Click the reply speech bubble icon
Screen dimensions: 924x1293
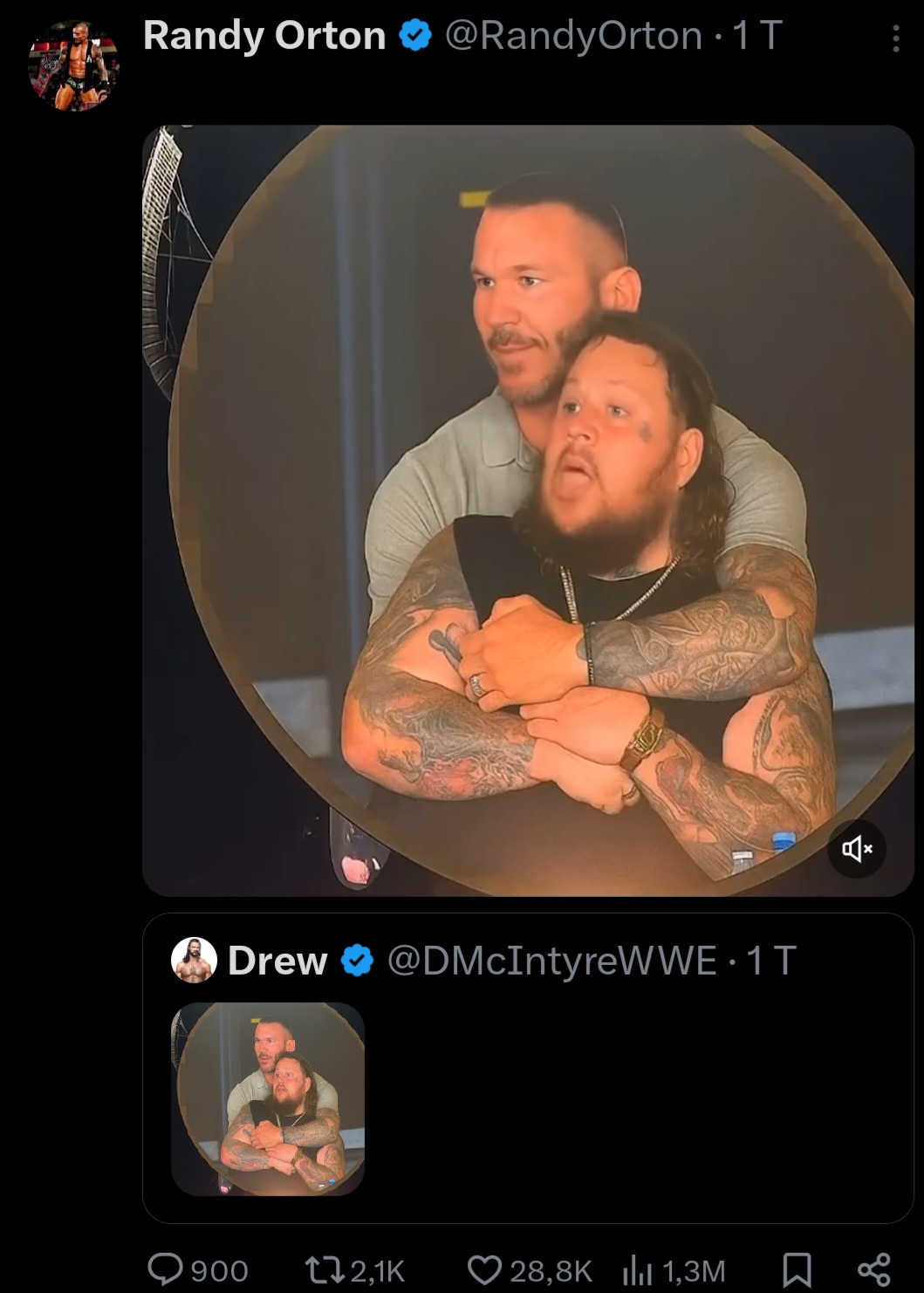pos(166,1269)
